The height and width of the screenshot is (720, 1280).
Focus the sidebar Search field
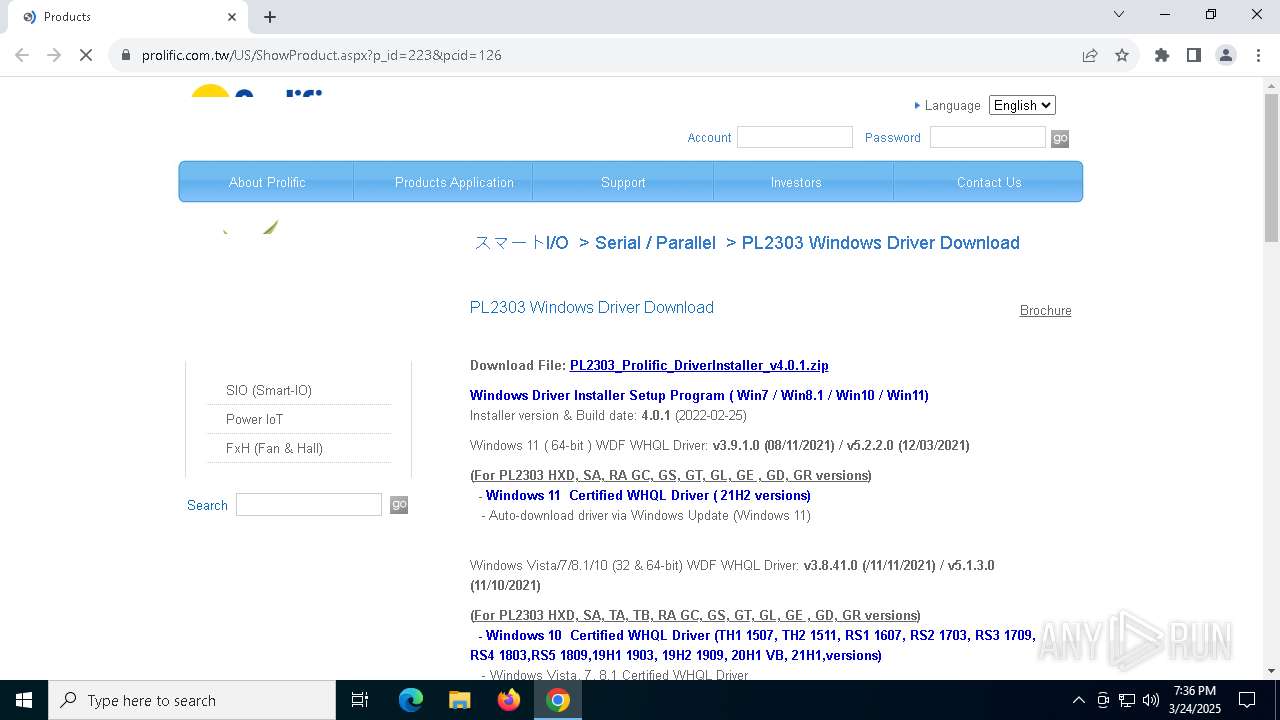coord(309,505)
